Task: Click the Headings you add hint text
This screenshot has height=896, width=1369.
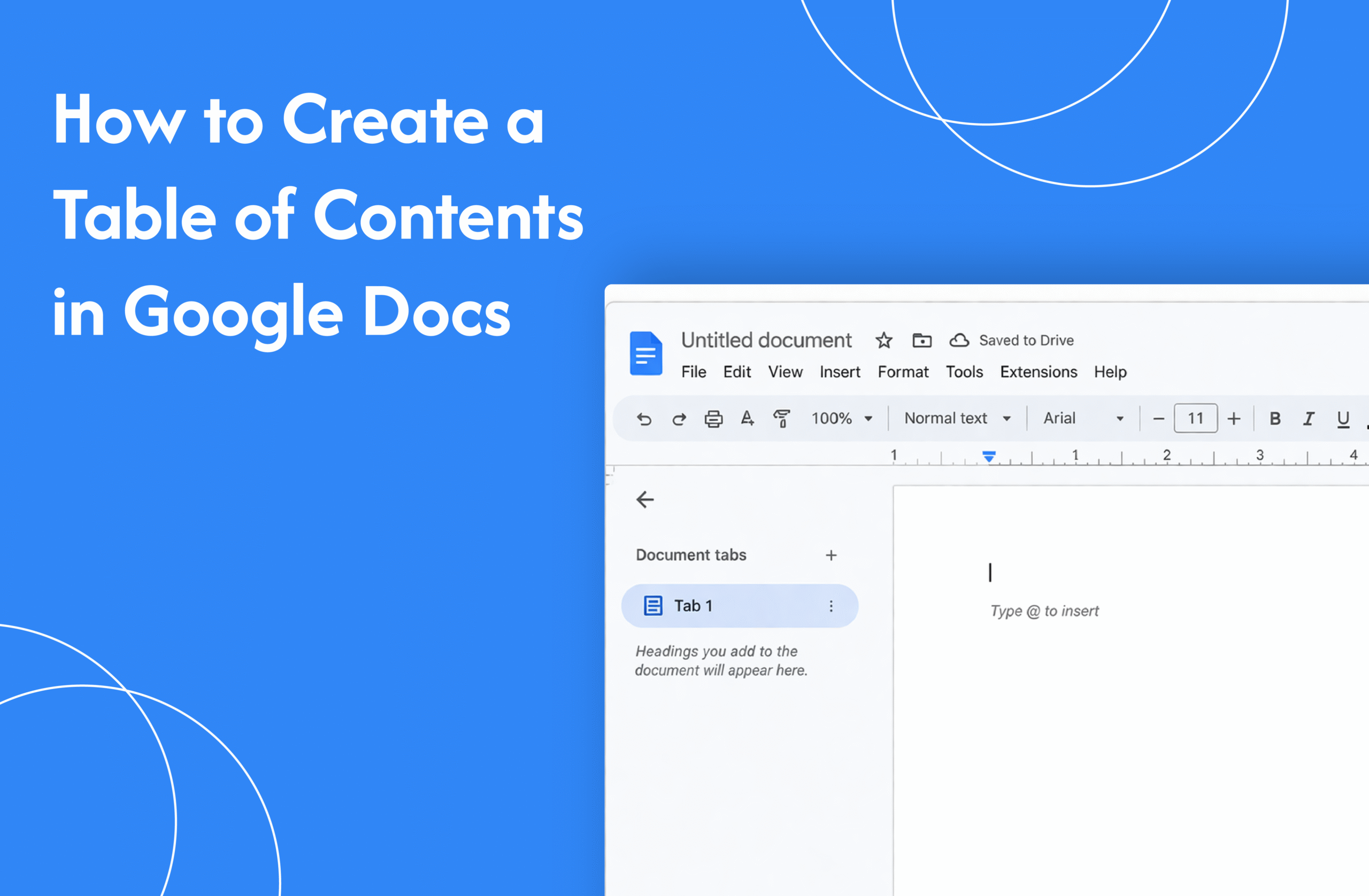Action: [x=721, y=661]
